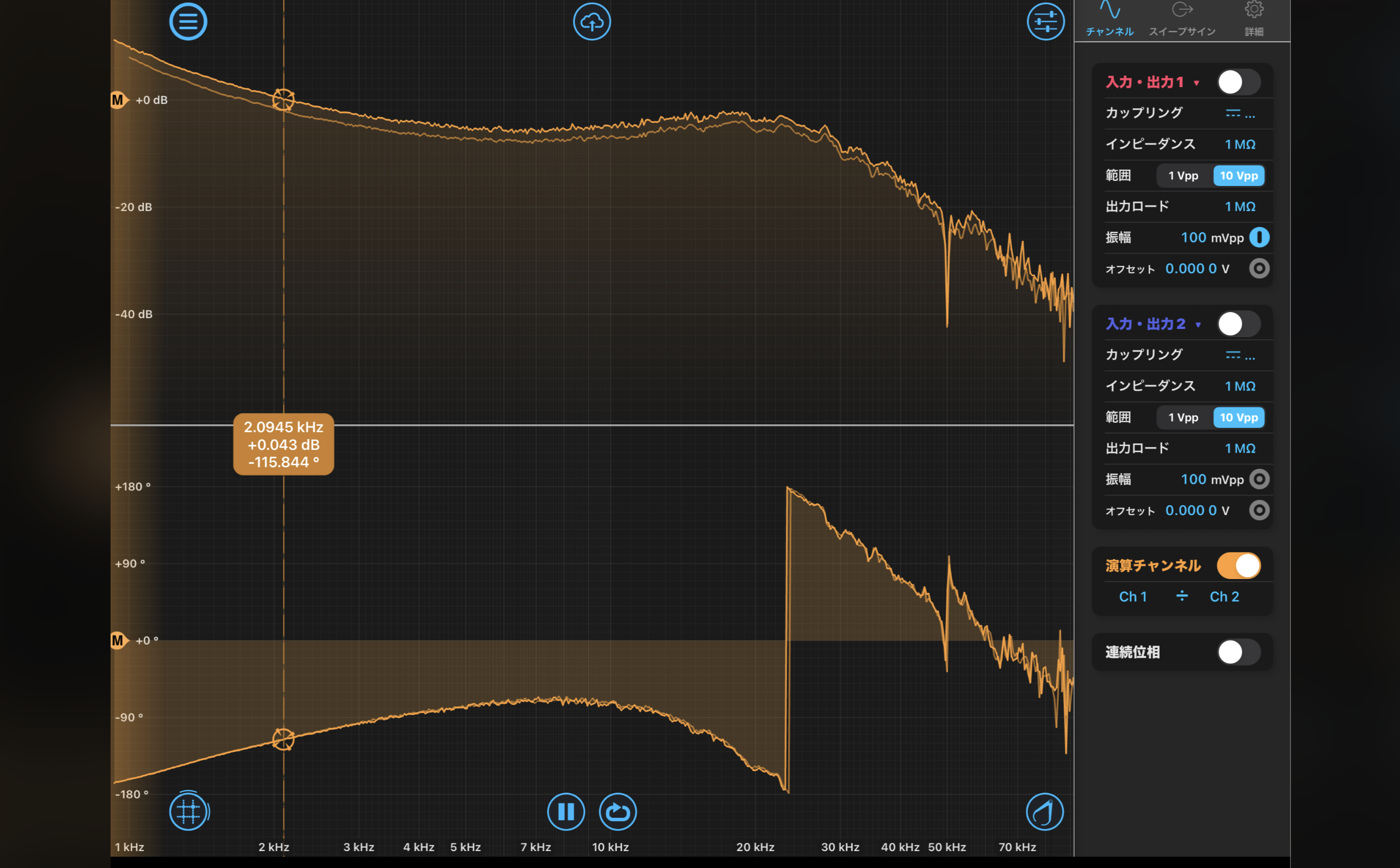The height and width of the screenshot is (868, 1400).
Task: Switch to the スイープサイン tab
Action: (x=1182, y=19)
